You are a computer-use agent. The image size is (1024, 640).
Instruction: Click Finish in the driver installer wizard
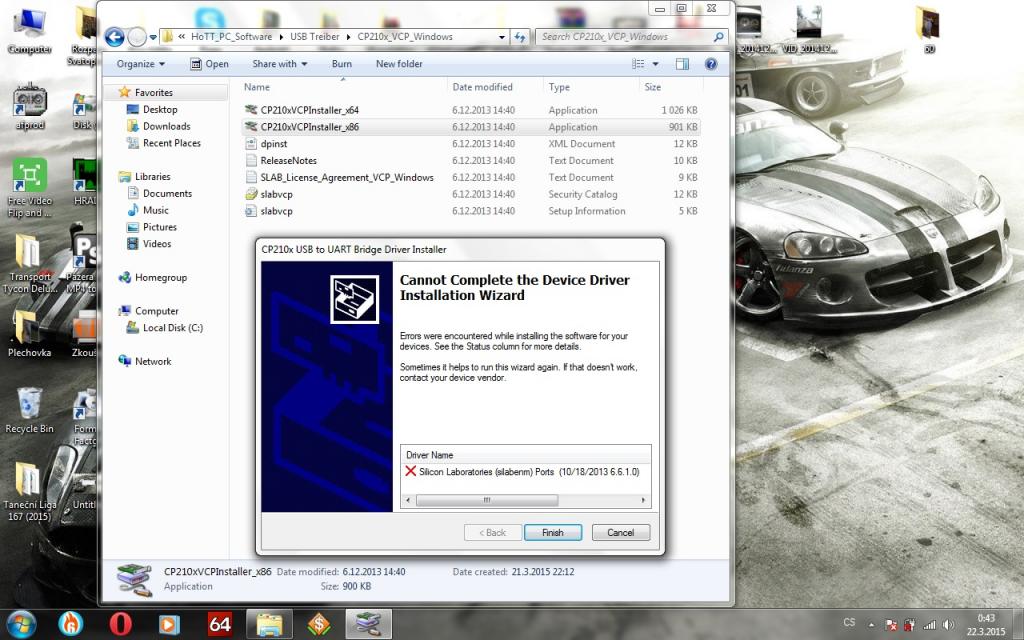coord(552,532)
